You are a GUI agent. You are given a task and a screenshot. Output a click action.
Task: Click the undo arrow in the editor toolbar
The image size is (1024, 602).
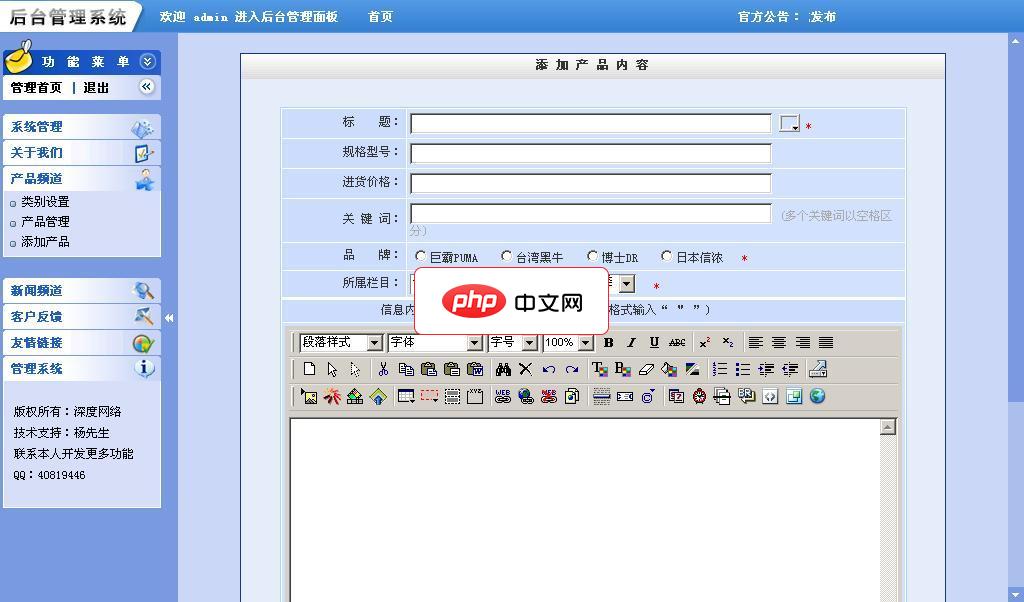pyautogui.click(x=548, y=369)
